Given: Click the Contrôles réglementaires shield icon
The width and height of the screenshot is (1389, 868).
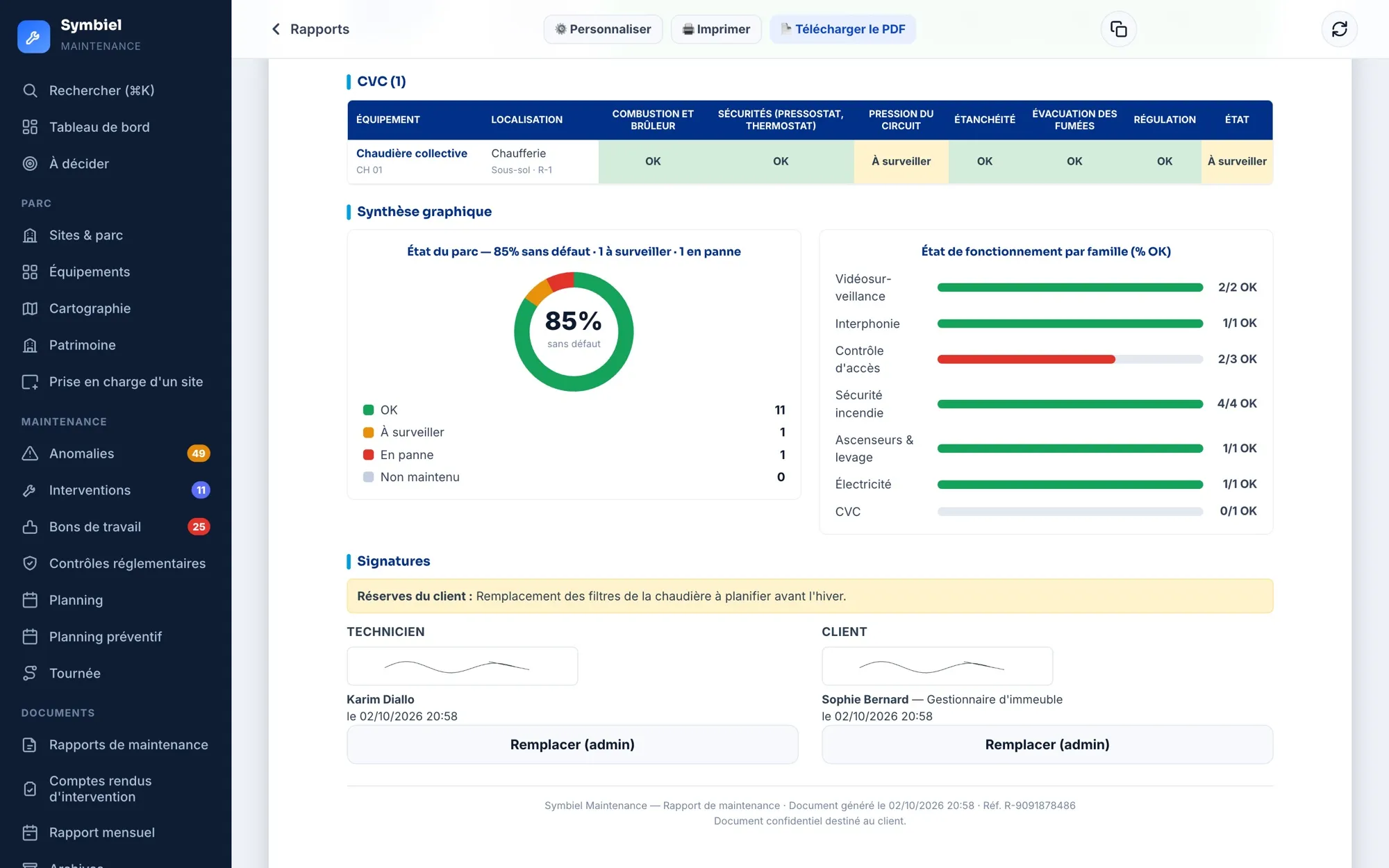Looking at the screenshot, I should 30,564.
